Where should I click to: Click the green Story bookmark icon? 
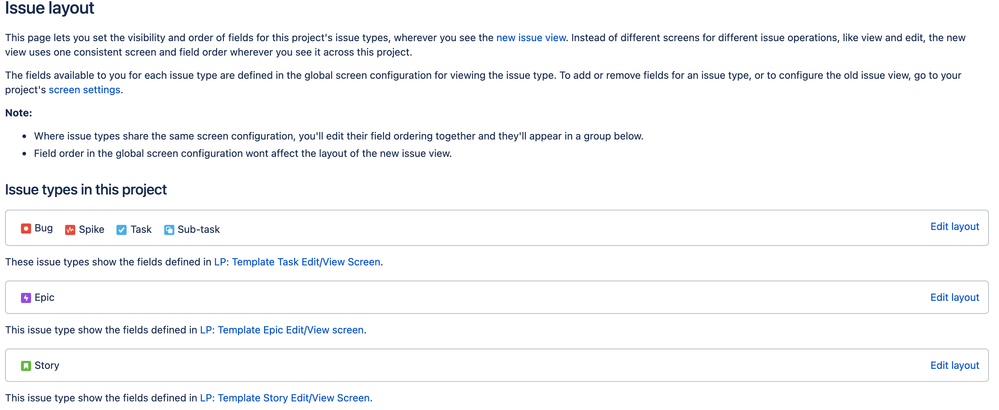(x=26, y=366)
